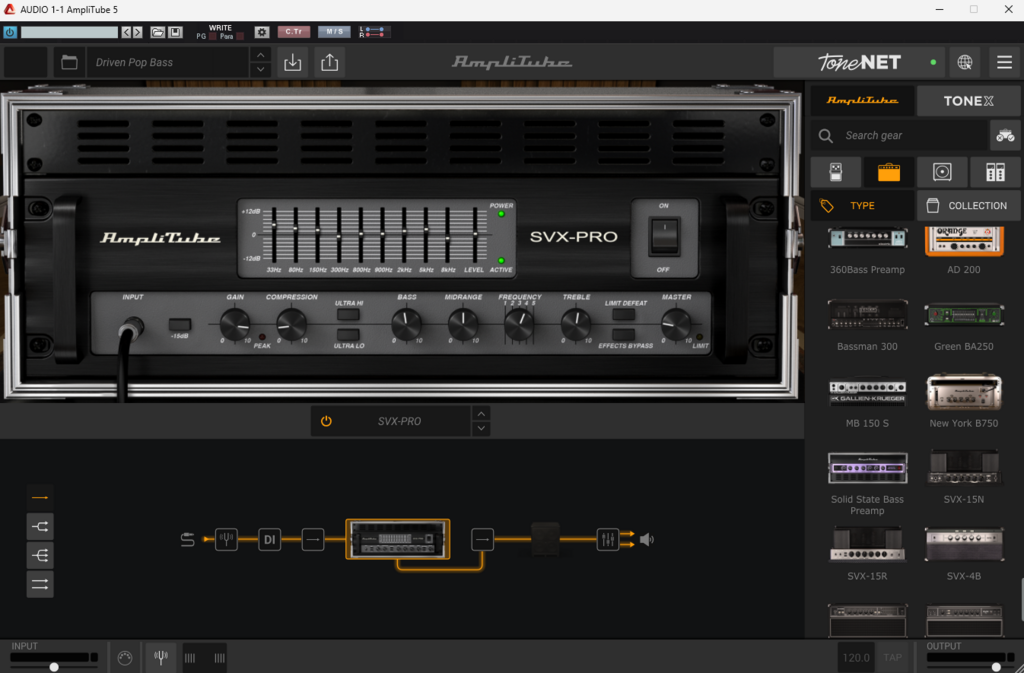
Task: Select the TYPE filter tab
Action: pyautogui.click(x=862, y=206)
